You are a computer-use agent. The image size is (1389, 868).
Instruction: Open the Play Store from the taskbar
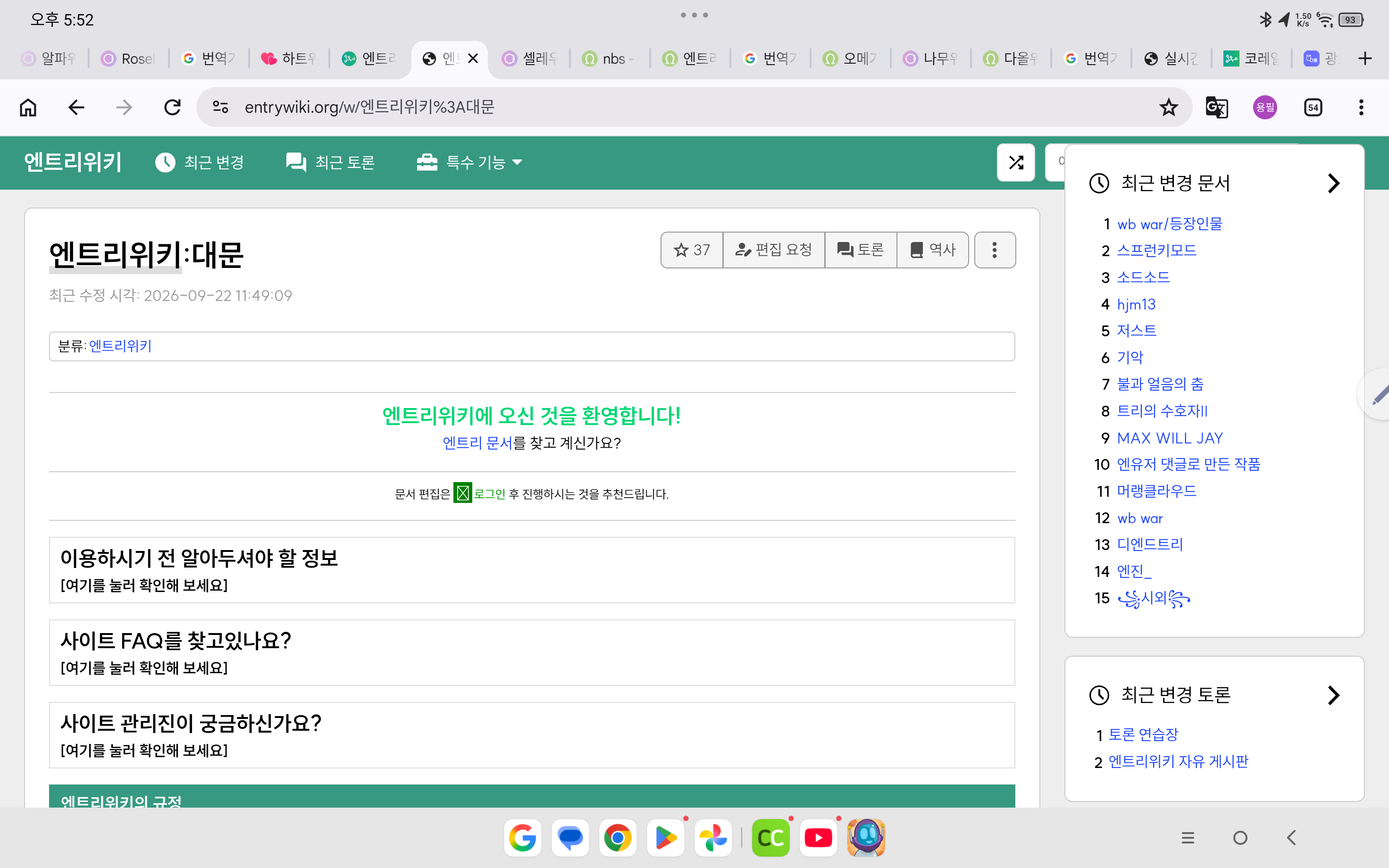[665, 838]
